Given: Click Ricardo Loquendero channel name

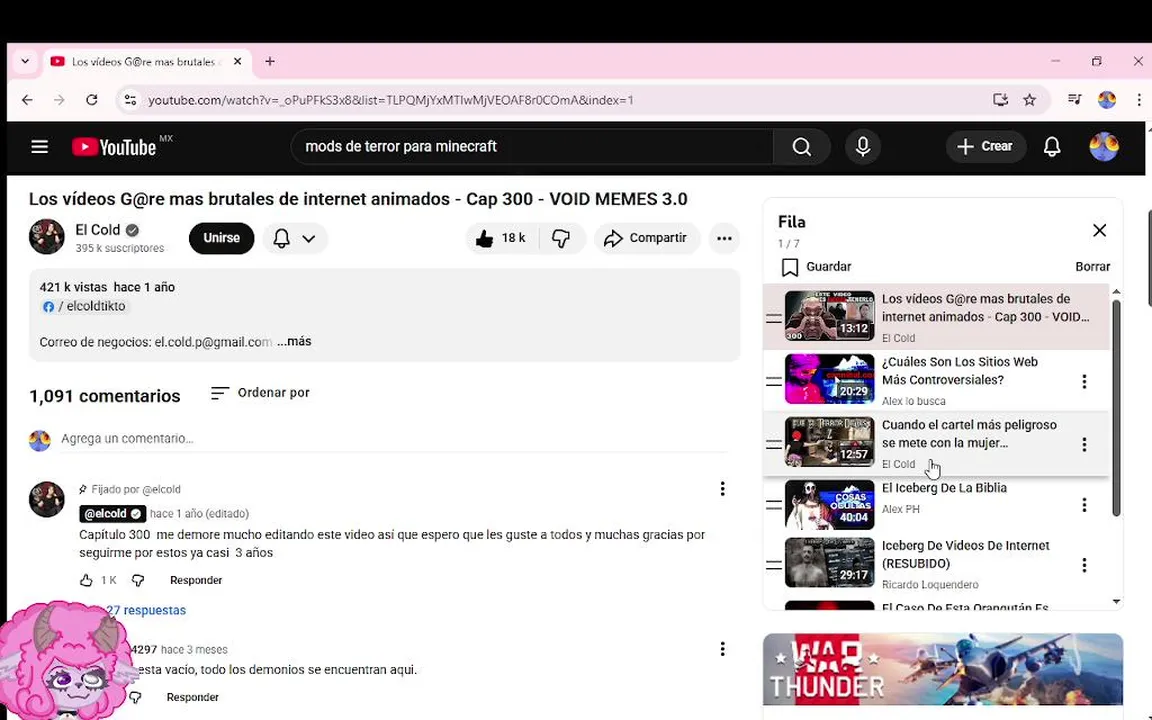Looking at the screenshot, I should [x=929, y=585].
